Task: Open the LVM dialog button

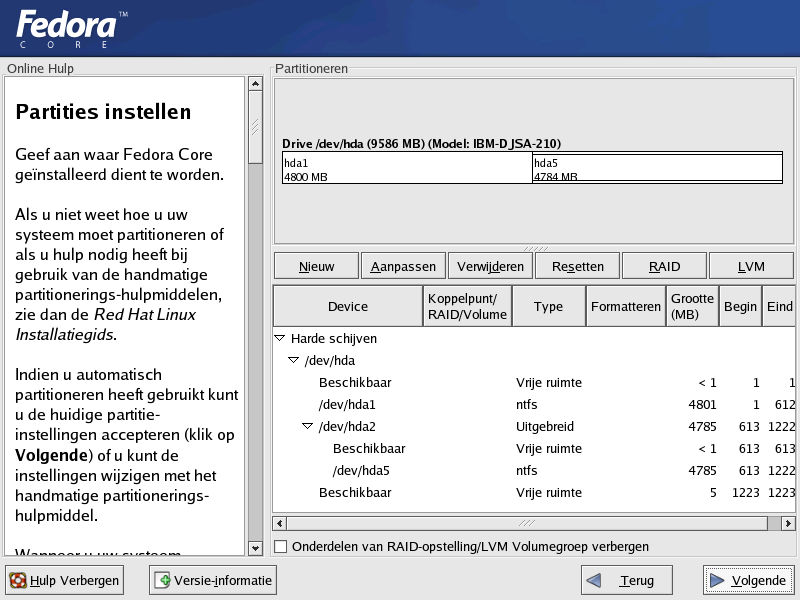Action: click(x=751, y=266)
